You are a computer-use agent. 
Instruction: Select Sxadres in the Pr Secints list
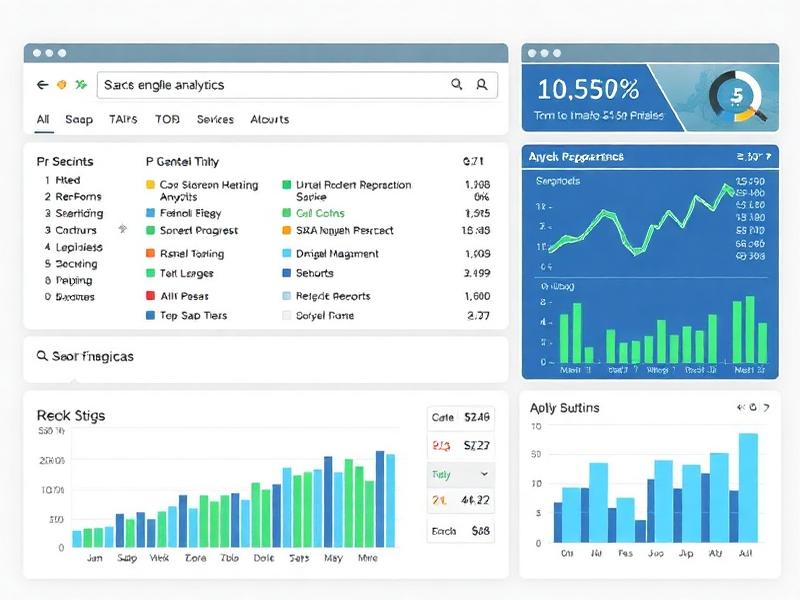click(x=74, y=296)
